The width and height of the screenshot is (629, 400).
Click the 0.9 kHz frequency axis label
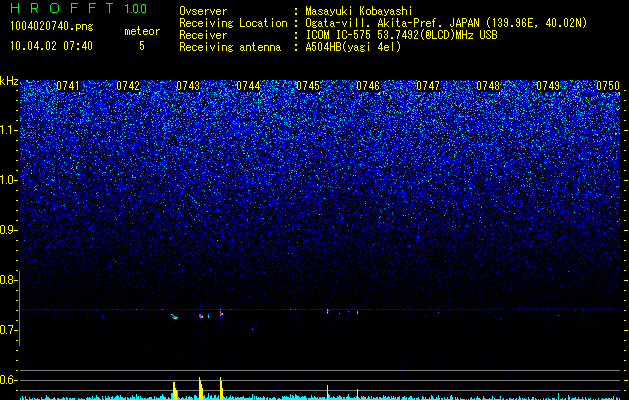pyautogui.click(x=9, y=230)
